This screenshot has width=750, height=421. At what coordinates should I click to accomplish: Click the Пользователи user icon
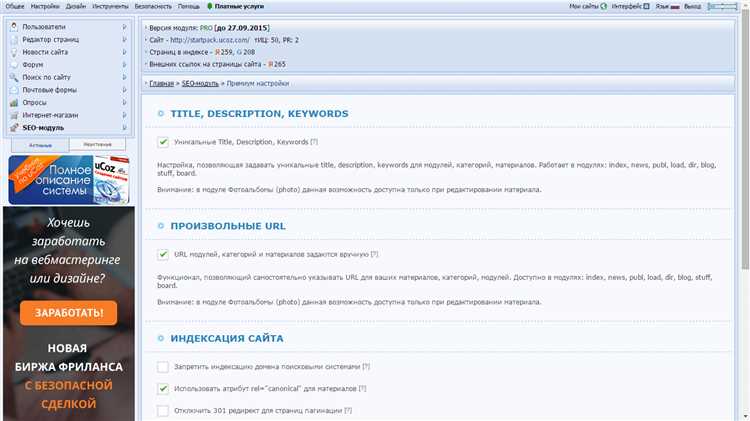[x=14, y=27]
